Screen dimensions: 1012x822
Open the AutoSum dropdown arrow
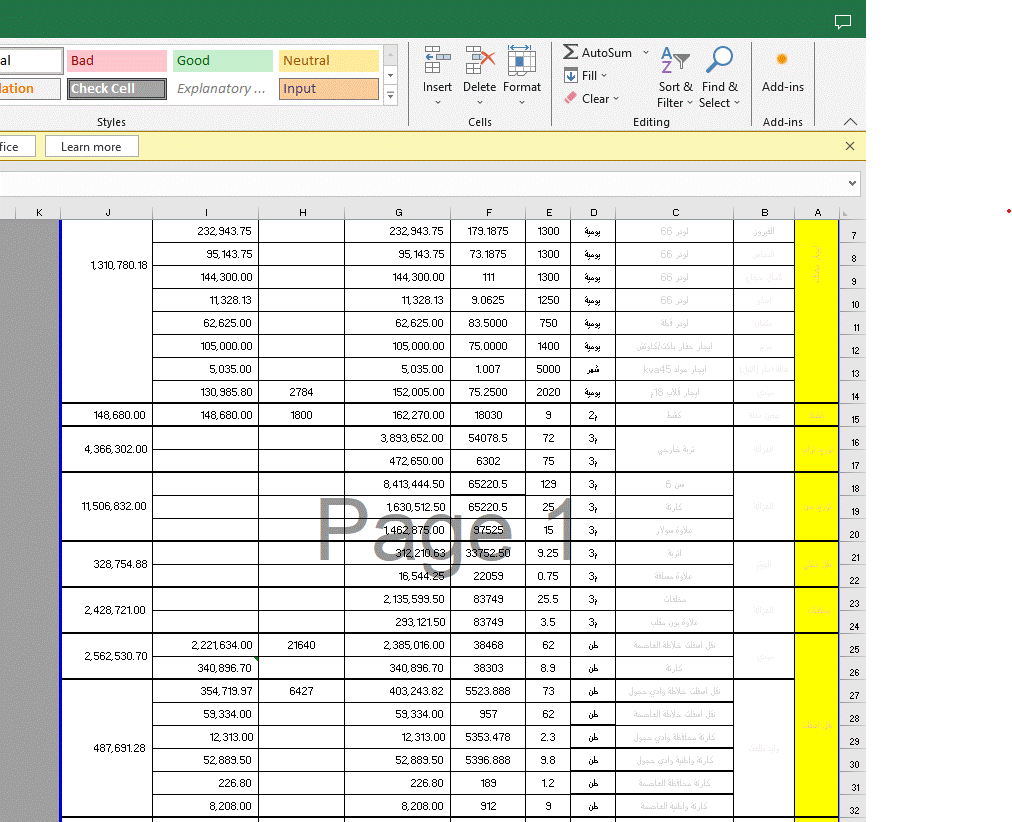[x=645, y=52]
